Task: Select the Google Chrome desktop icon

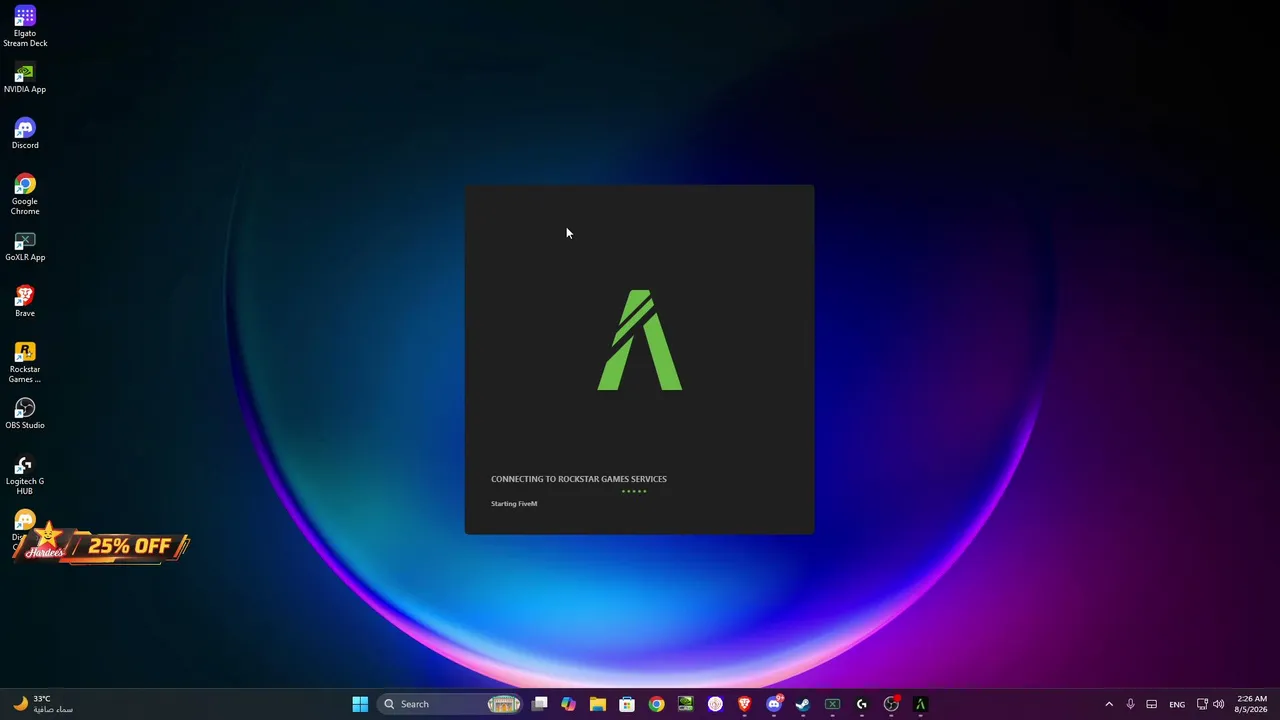Action: tap(25, 195)
